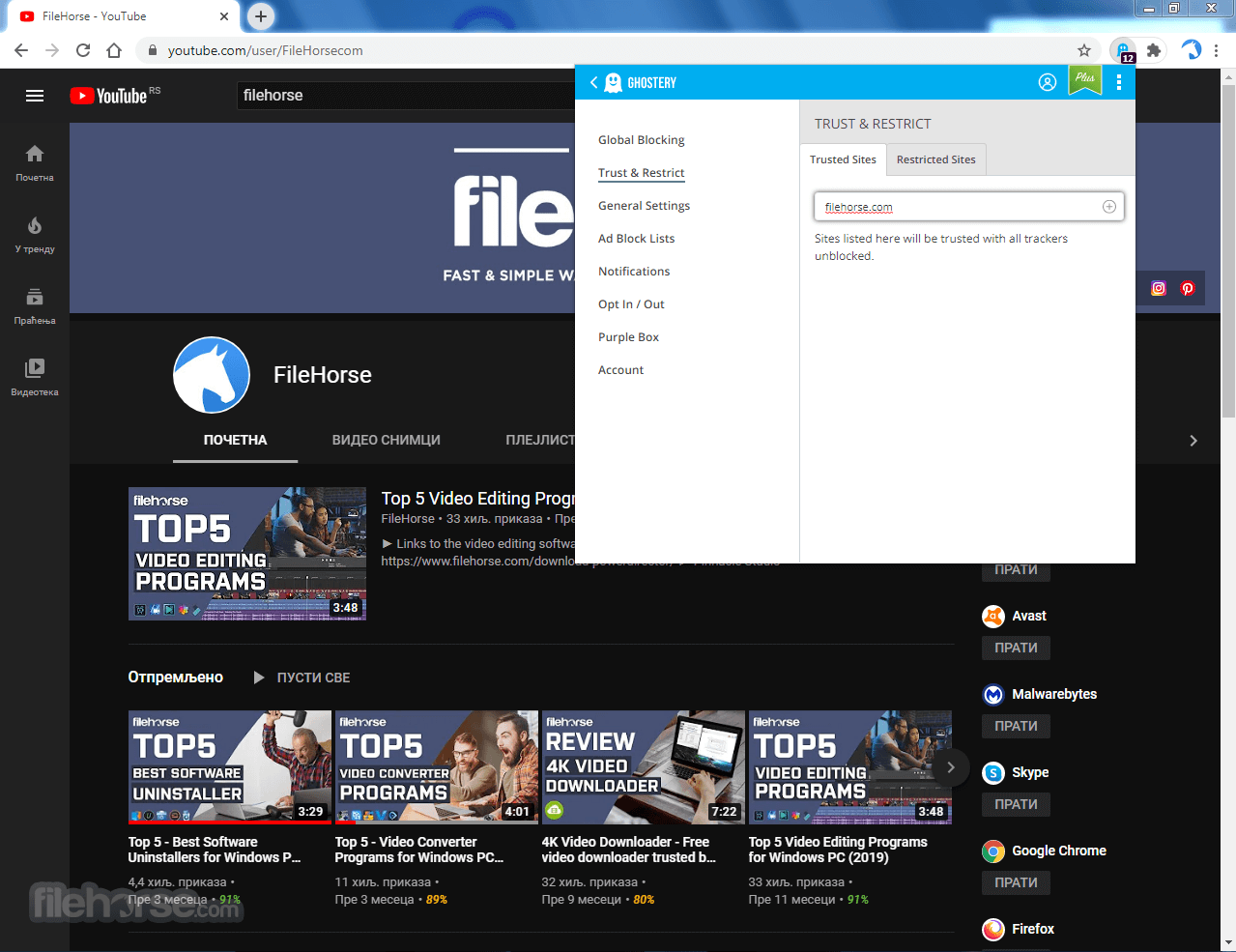Select Global Blocking in Ghostery settings

[x=641, y=140]
